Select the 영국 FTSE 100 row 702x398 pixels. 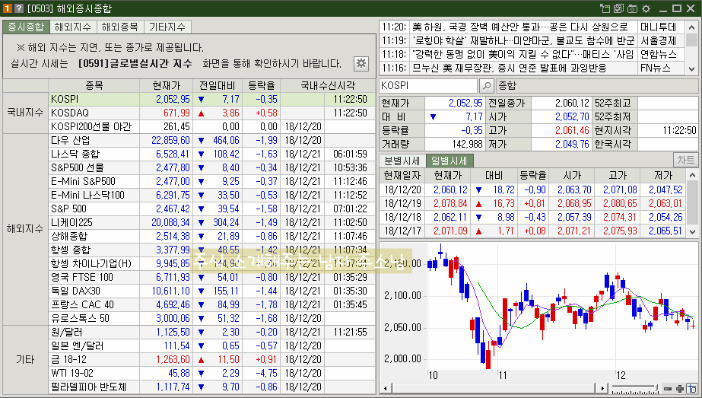point(212,277)
